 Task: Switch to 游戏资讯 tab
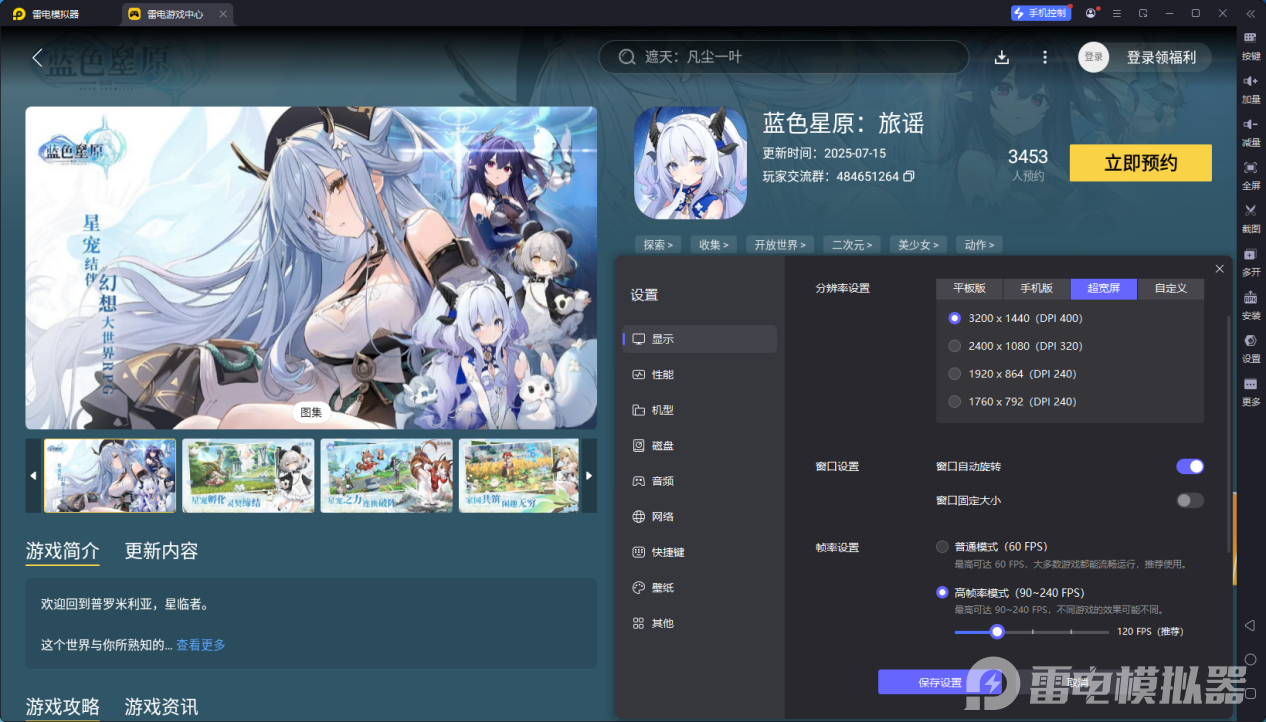tap(161, 707)
